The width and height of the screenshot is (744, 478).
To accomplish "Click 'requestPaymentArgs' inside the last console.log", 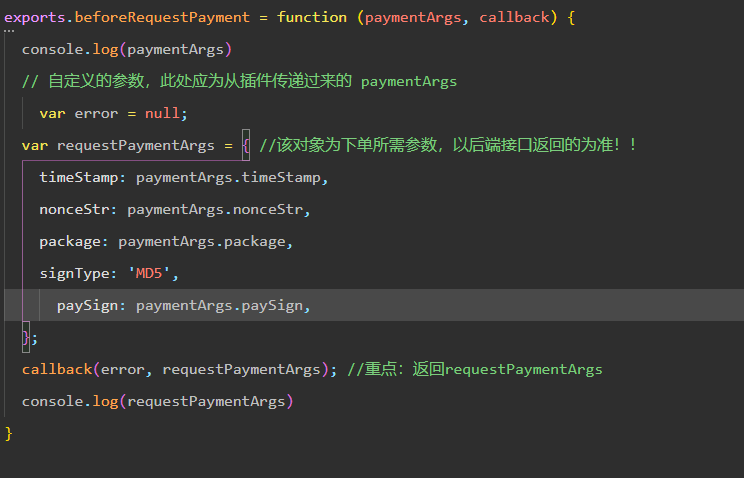I will click(206, 402).
